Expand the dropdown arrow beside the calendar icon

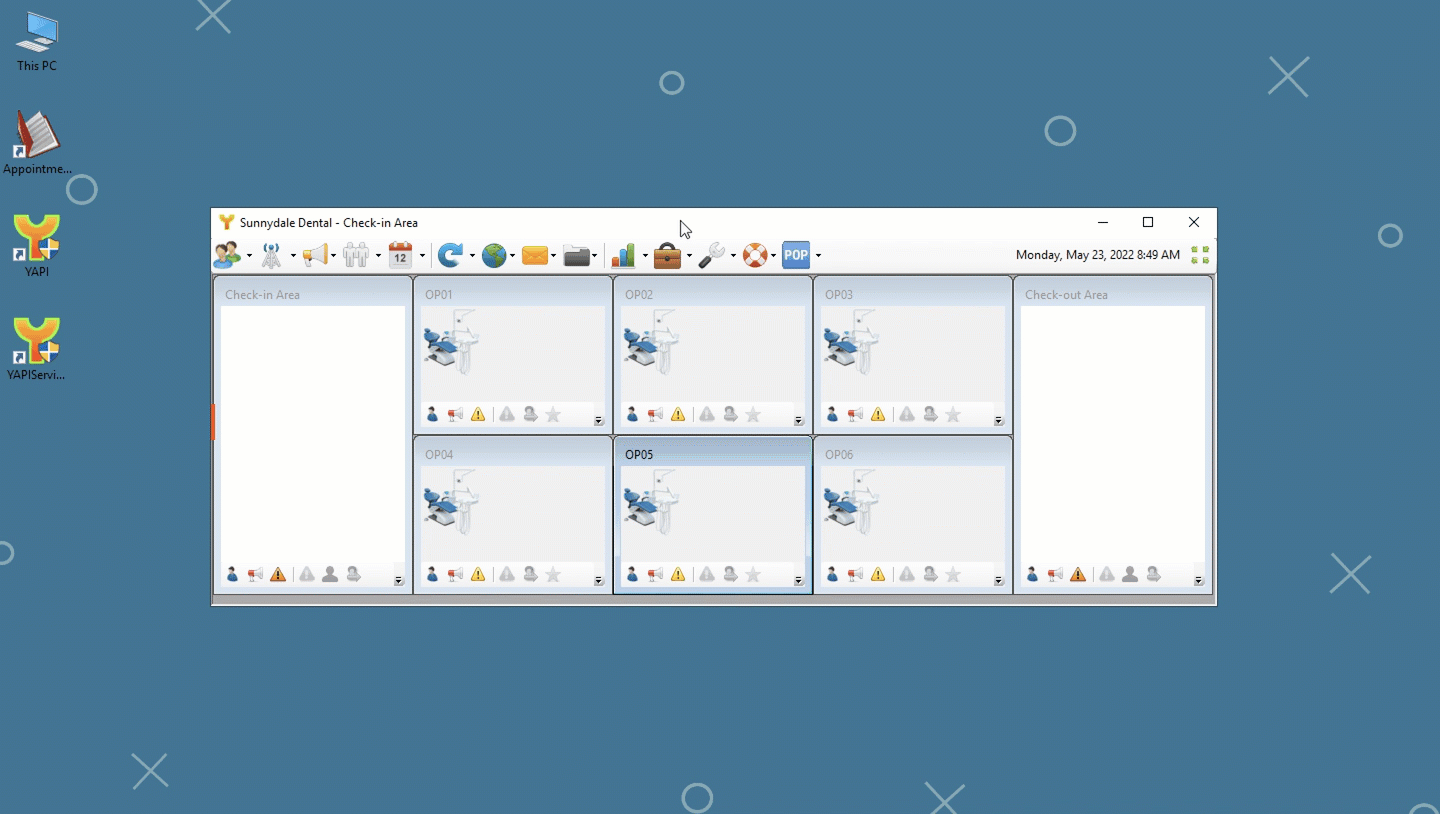pyautogui.click(x=422, y=256)
